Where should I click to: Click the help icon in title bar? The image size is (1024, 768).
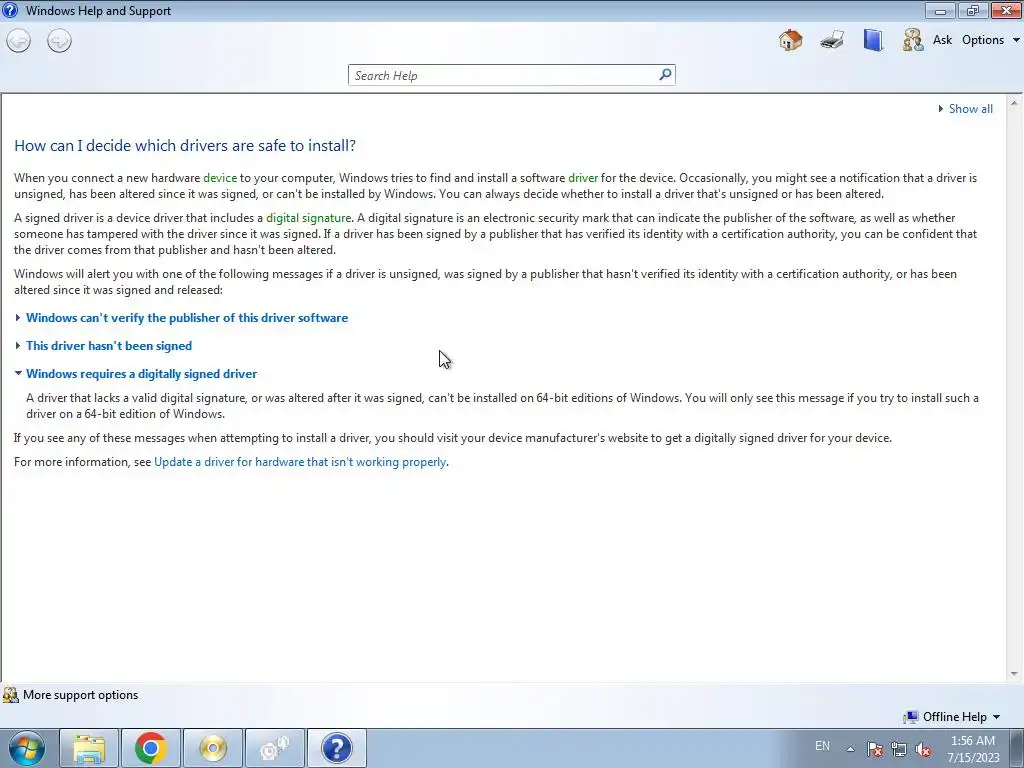(10, 10)
